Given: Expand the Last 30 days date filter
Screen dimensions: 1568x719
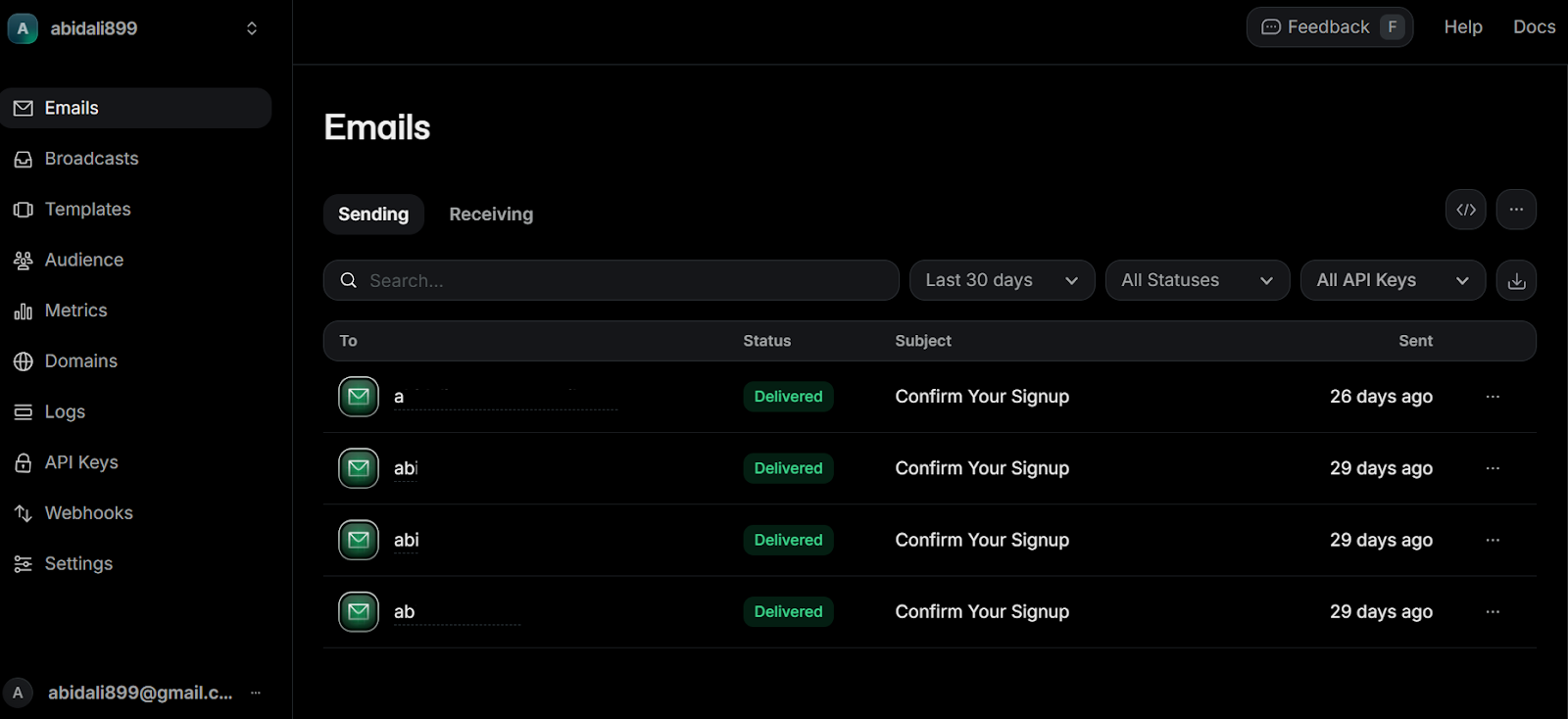Looking at the screenshot, I should pos(1002,281).
